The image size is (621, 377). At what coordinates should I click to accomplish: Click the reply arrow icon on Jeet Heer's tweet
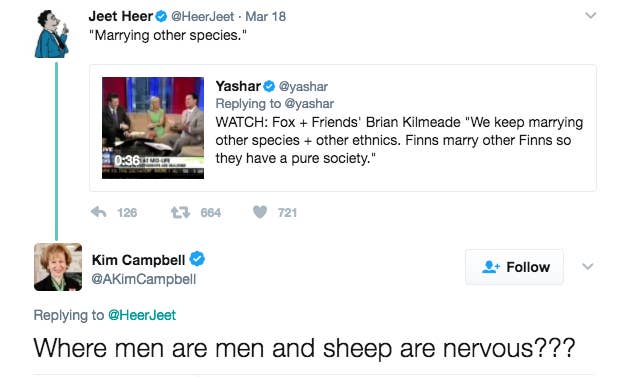pyautogui.click(x=99, y=212)
